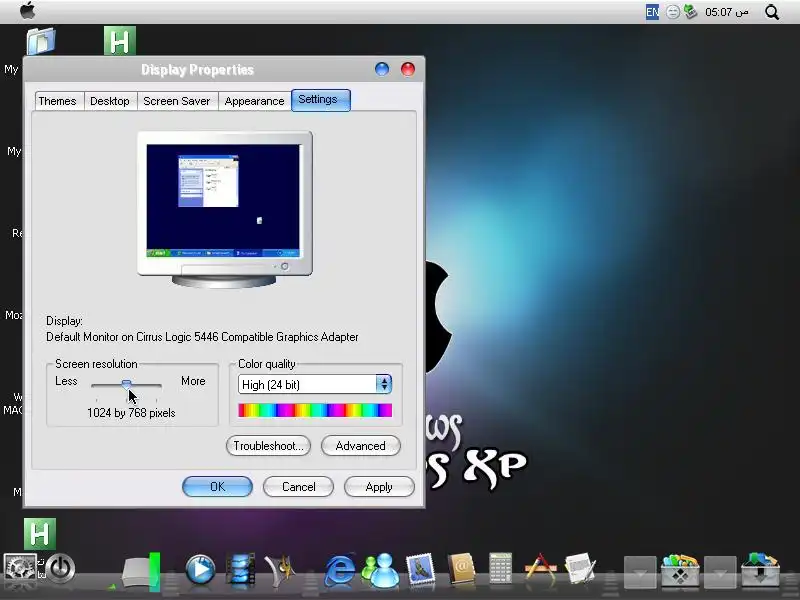
Task: Close Display Properties with the red button
Action: tap(408, 69)
